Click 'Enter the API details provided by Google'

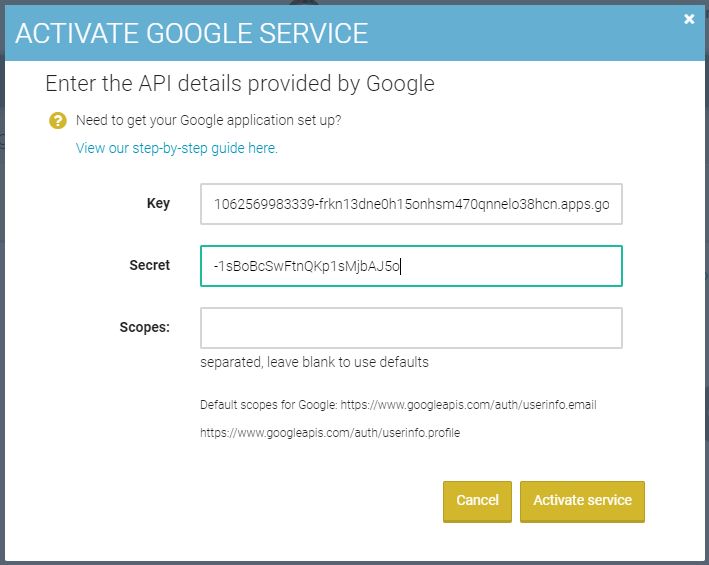240,84
